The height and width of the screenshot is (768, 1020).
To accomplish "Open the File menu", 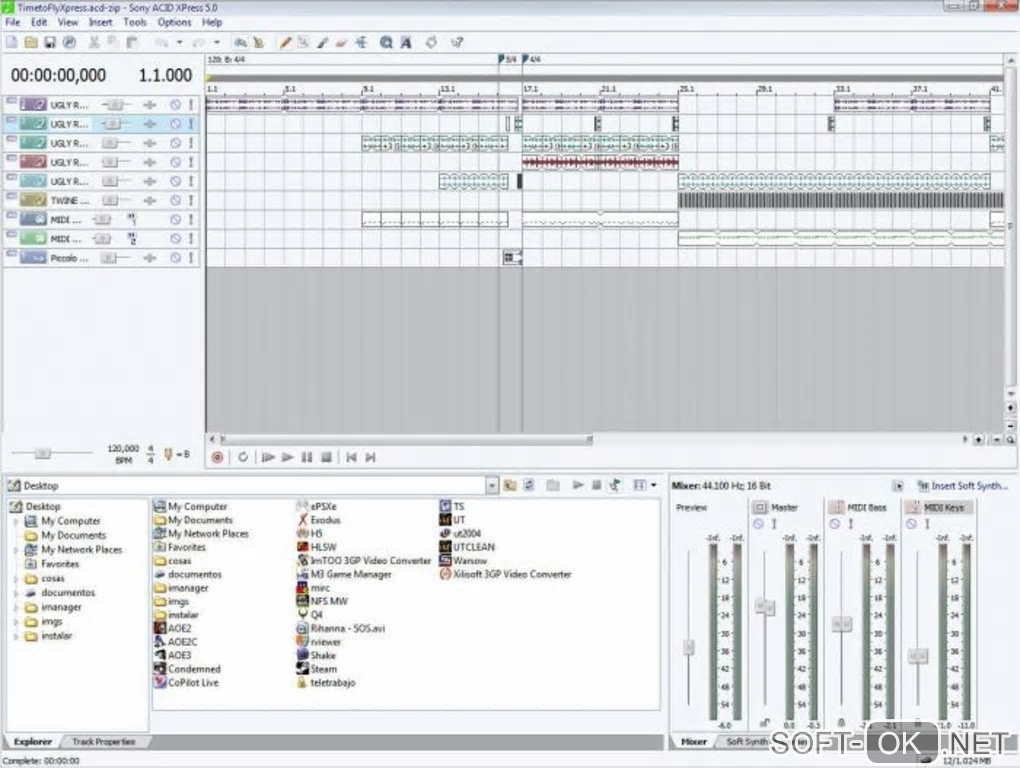I will pyautogui.click(x=13, y=22).
